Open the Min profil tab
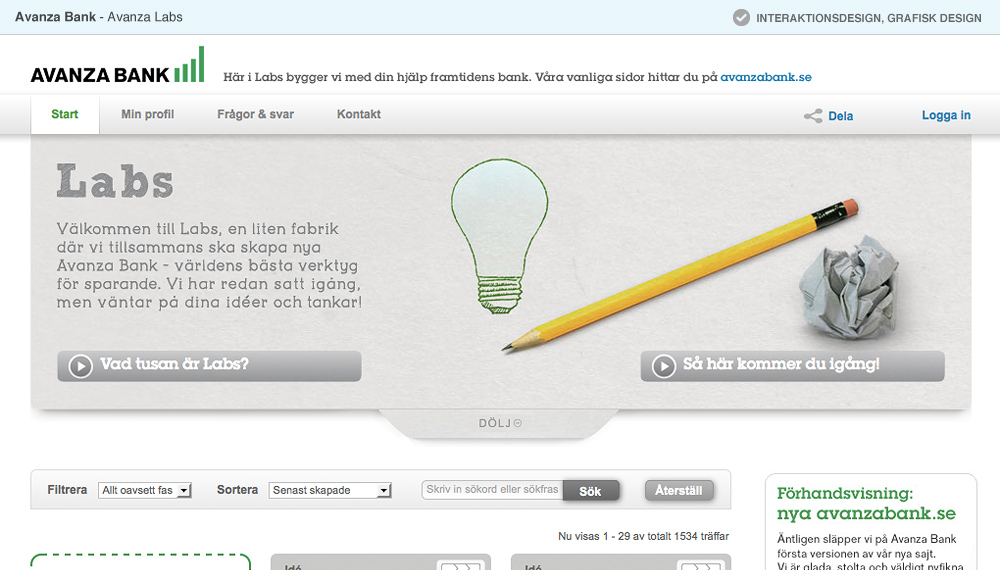Image resolution: width=1000 pixels, height=570 pixels. point(147,114)
